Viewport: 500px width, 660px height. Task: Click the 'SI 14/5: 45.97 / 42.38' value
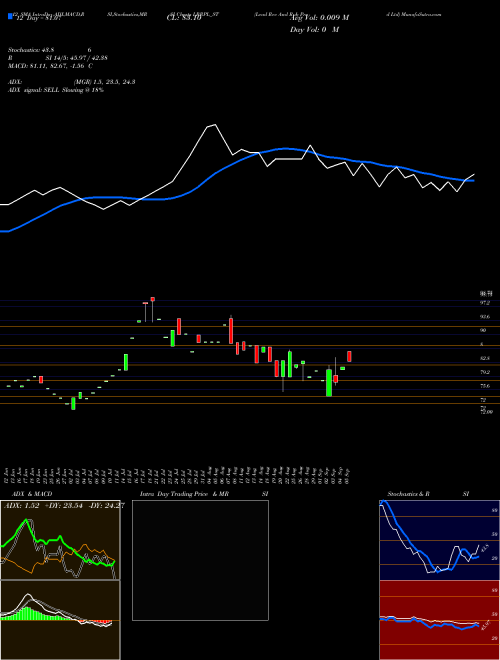(77, 58)
